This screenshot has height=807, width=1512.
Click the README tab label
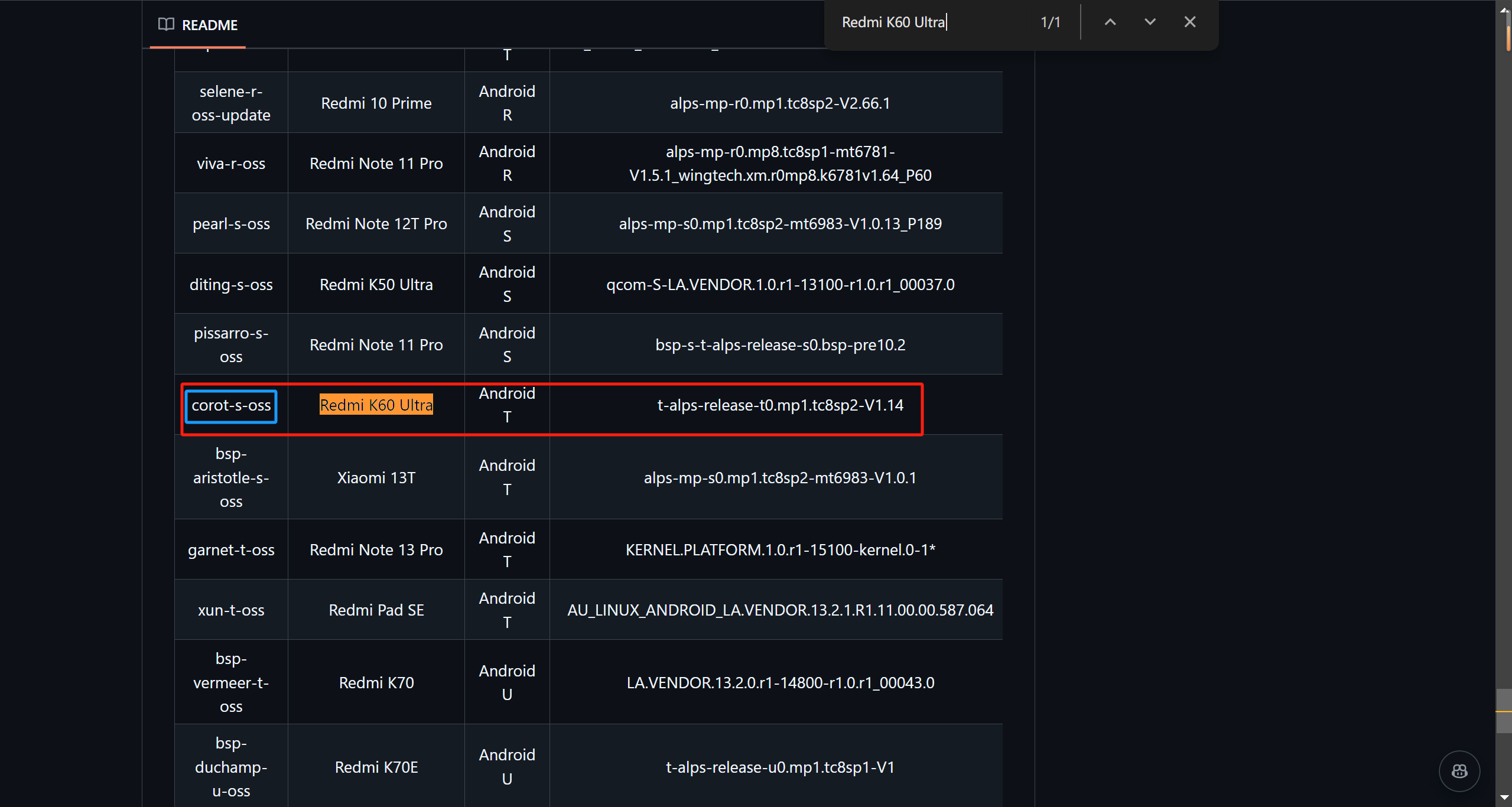point(209,25)
